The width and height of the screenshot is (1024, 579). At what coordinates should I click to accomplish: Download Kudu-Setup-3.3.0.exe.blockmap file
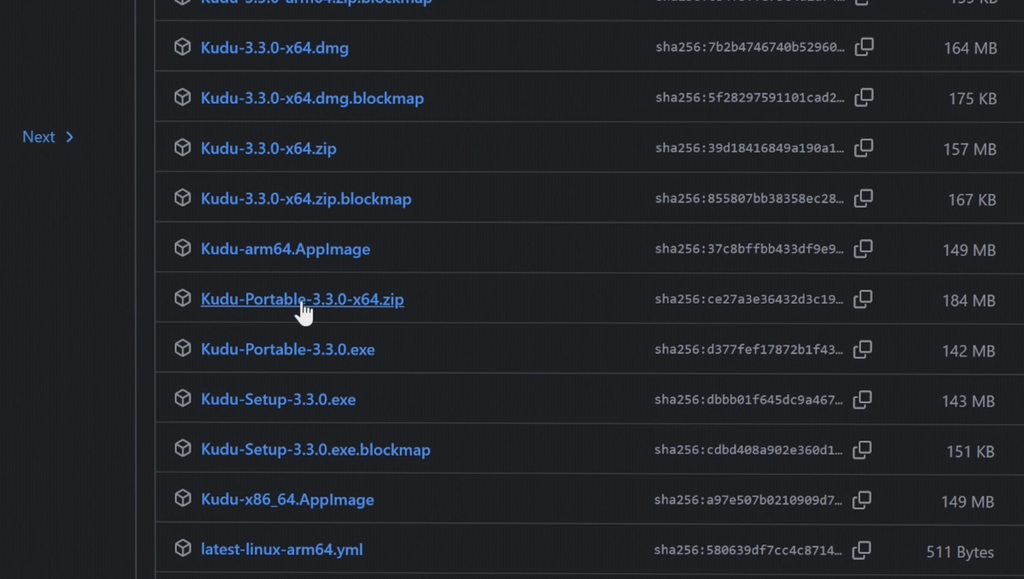(315, 450)
